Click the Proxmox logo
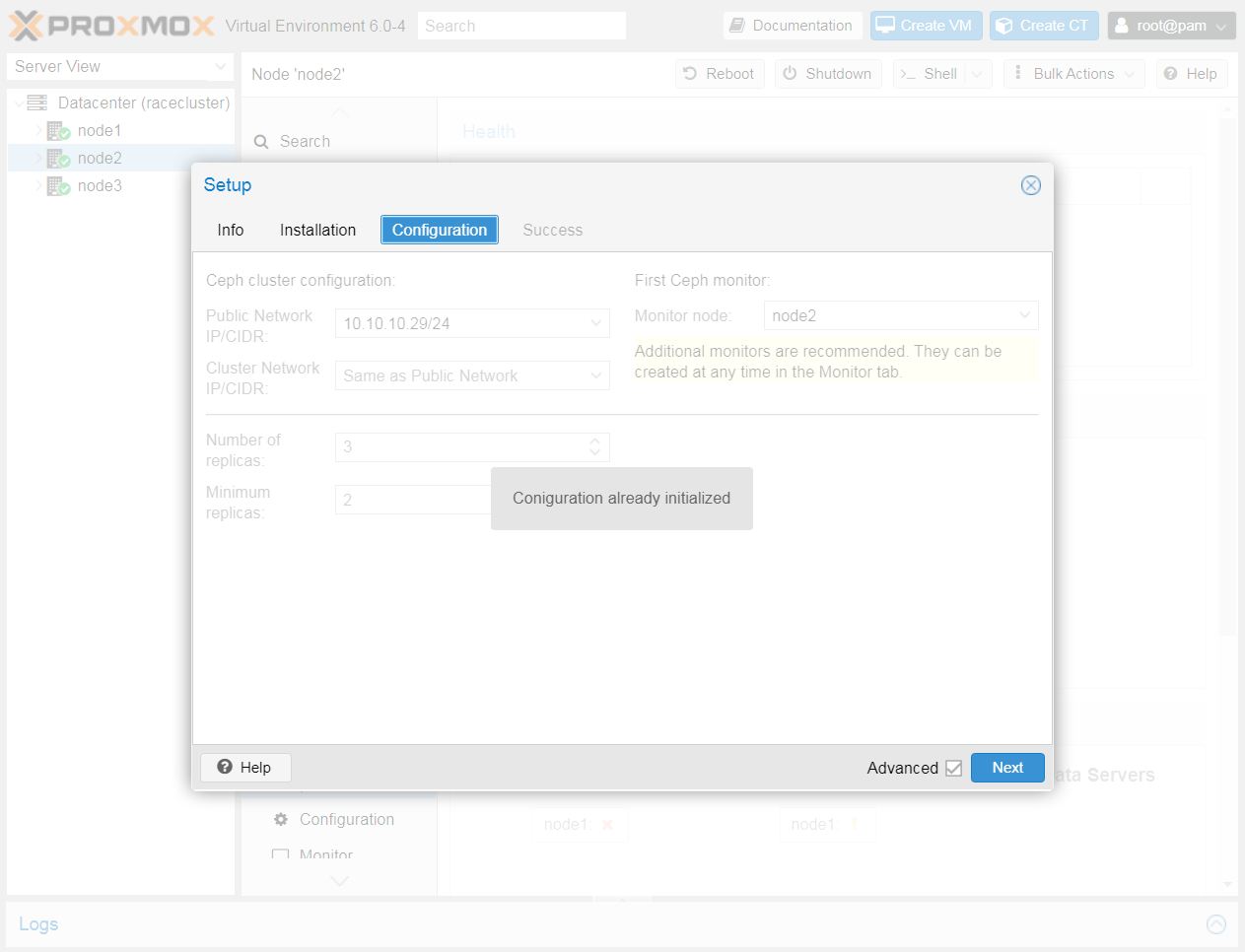The width and height of the screenshot is (1245, 952). (111, 26)
